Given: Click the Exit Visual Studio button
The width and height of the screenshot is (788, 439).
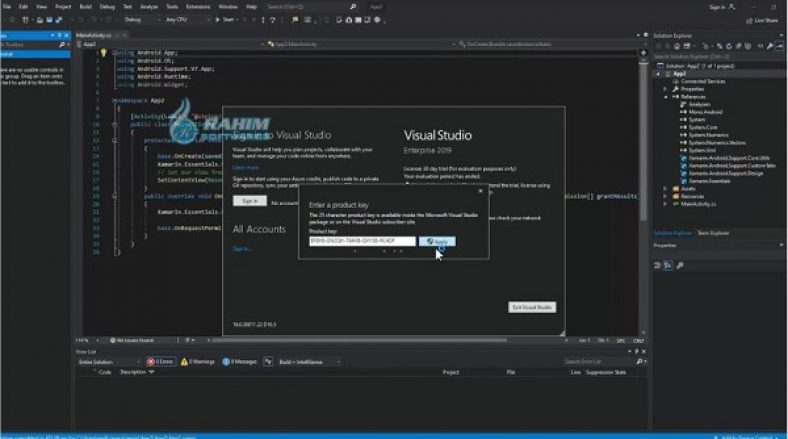Looking at the screenshot, I should pos(532,307).
